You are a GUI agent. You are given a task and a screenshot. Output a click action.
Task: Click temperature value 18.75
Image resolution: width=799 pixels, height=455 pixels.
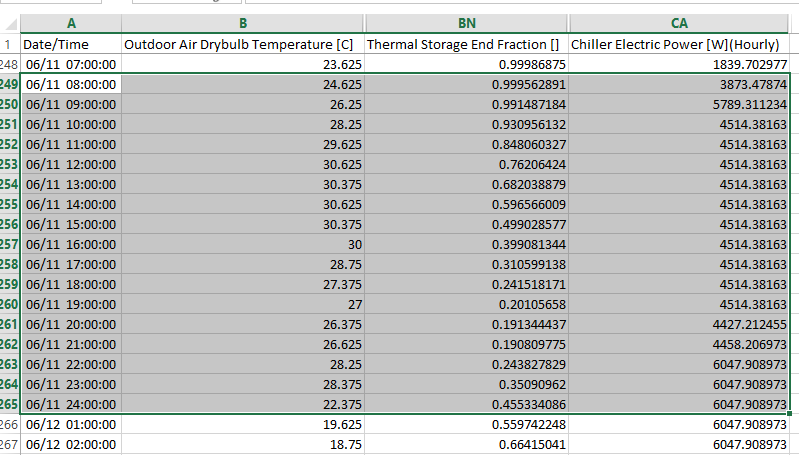pos(243,444)
